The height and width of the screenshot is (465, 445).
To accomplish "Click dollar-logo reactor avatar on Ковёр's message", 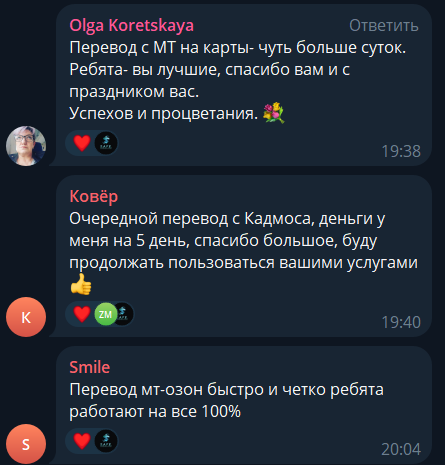I will point(124,314).
